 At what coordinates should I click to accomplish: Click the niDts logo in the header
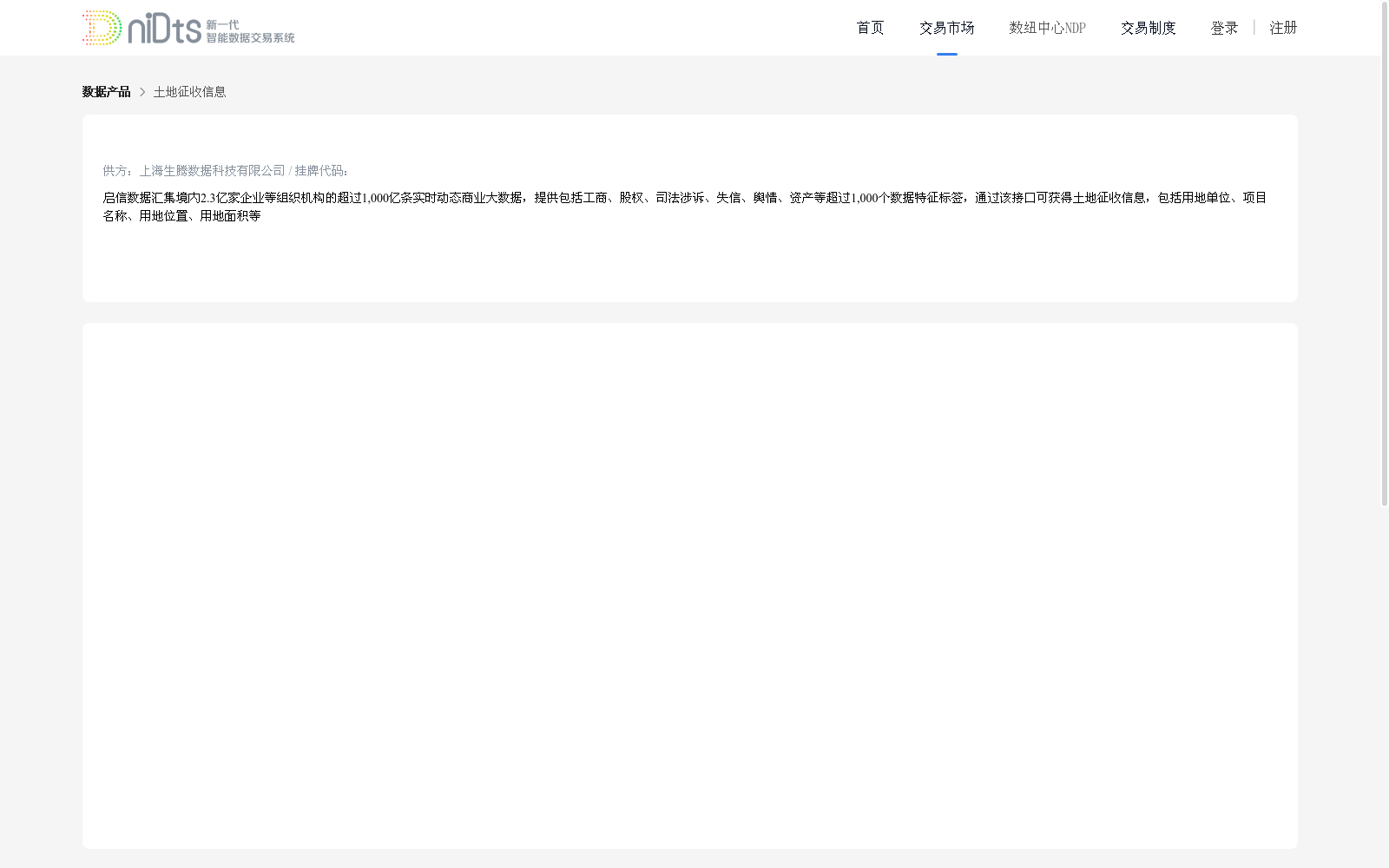point(188,28)
